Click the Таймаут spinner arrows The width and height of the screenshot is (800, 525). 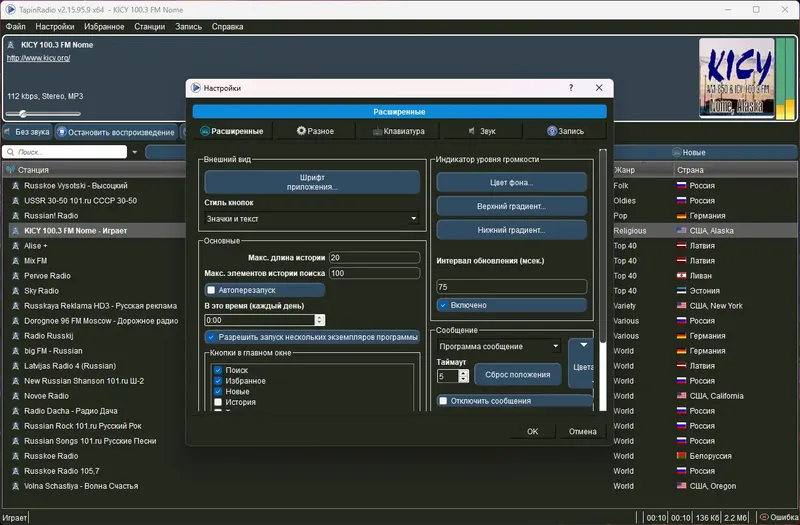(x=463, y=376)
